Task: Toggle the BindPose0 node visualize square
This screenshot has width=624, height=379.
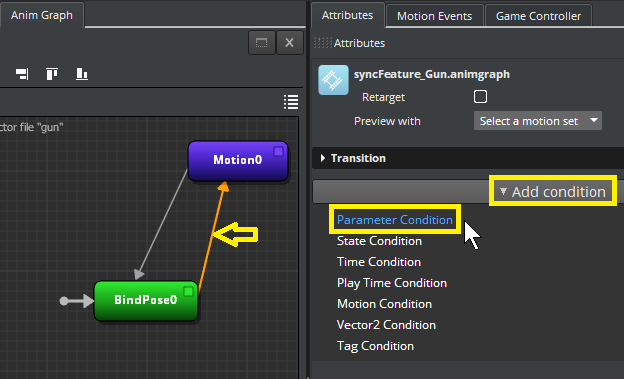Action: click(188, 291)
